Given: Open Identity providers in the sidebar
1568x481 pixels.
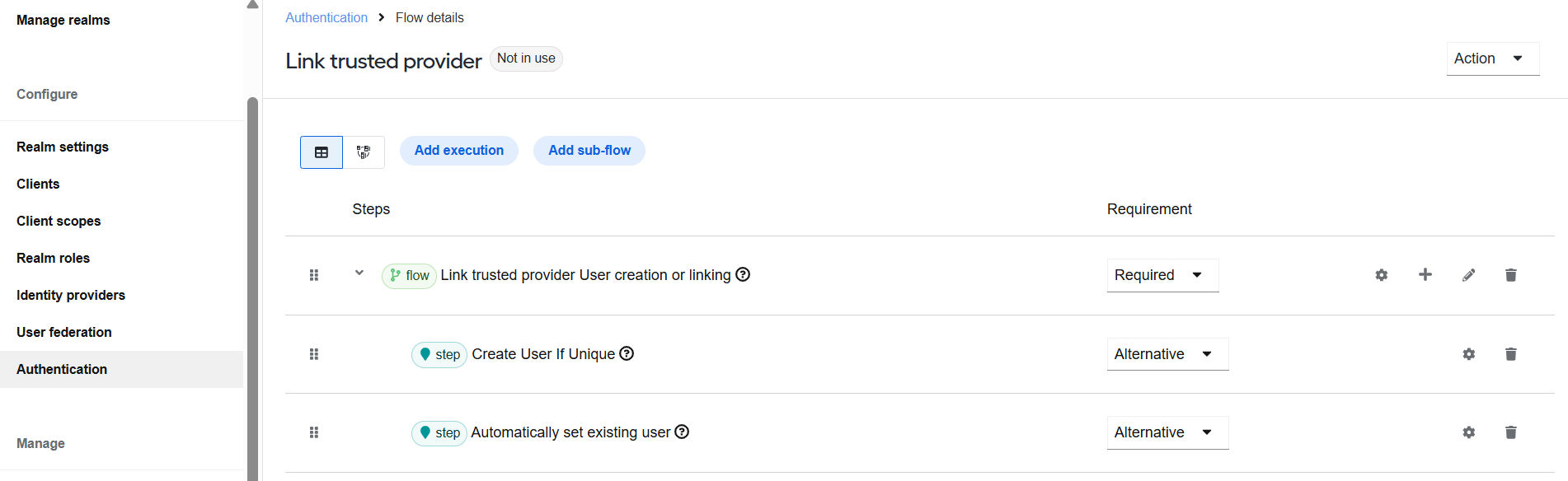Looking at the screenshot, I should click(71, 295).
